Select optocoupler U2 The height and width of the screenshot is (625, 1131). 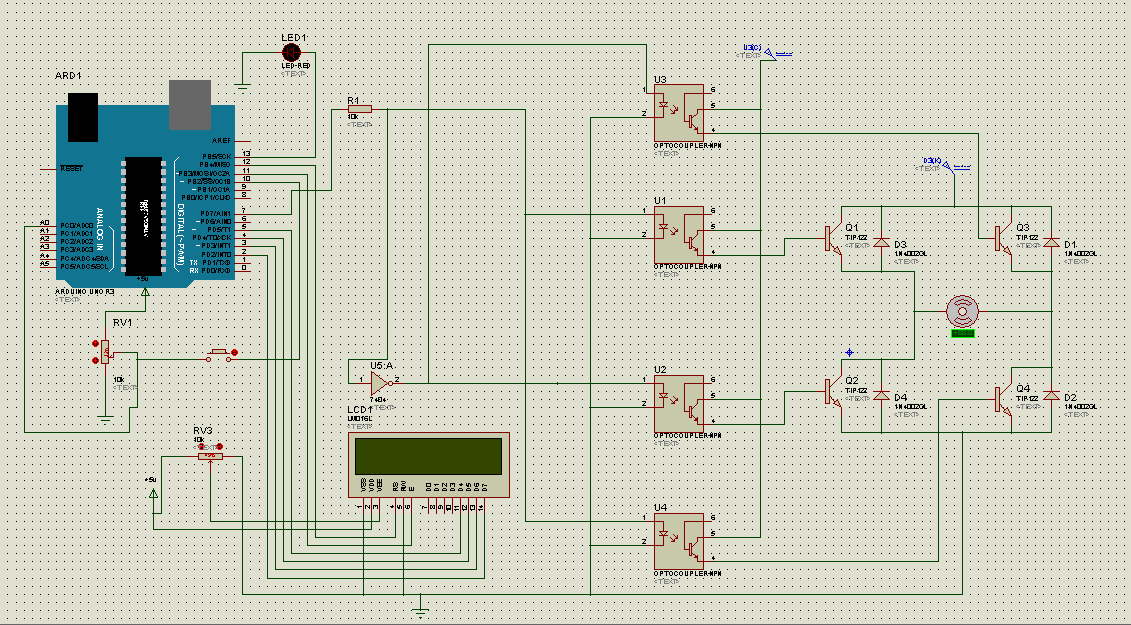tap(679, 403)
